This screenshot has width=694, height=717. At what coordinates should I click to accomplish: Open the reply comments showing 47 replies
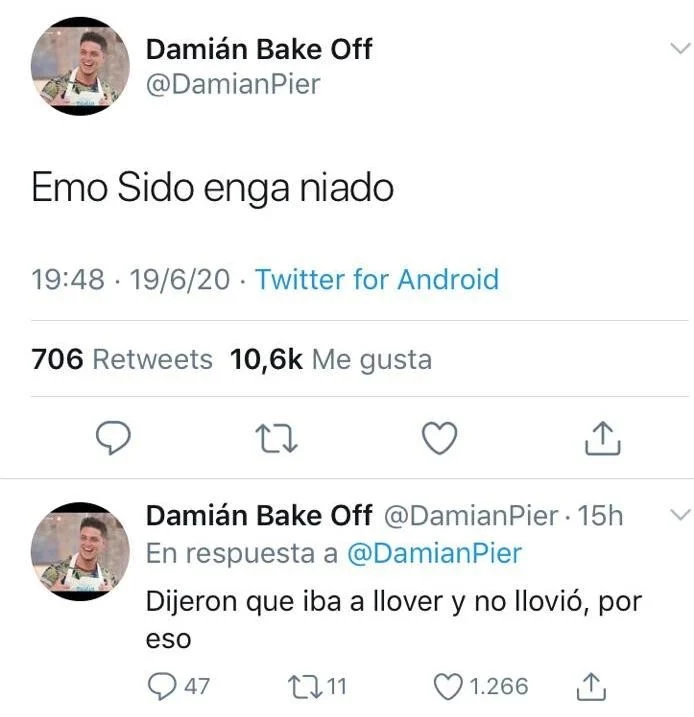(178, 686)
